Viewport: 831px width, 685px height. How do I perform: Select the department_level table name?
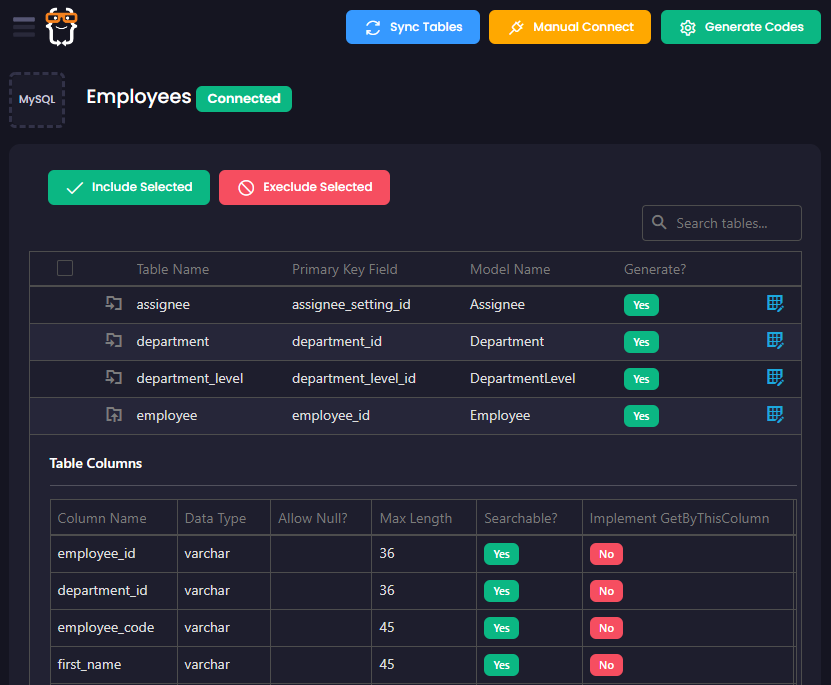[190, 378]
